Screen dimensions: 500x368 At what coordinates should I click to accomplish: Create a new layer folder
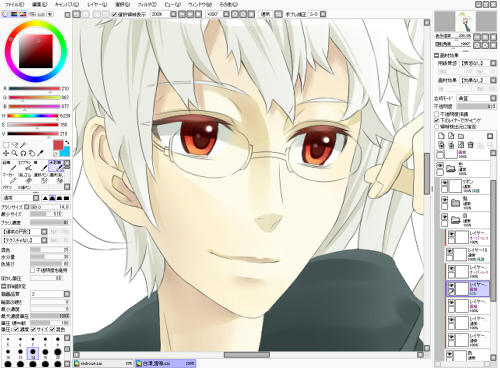click(461, 136)
